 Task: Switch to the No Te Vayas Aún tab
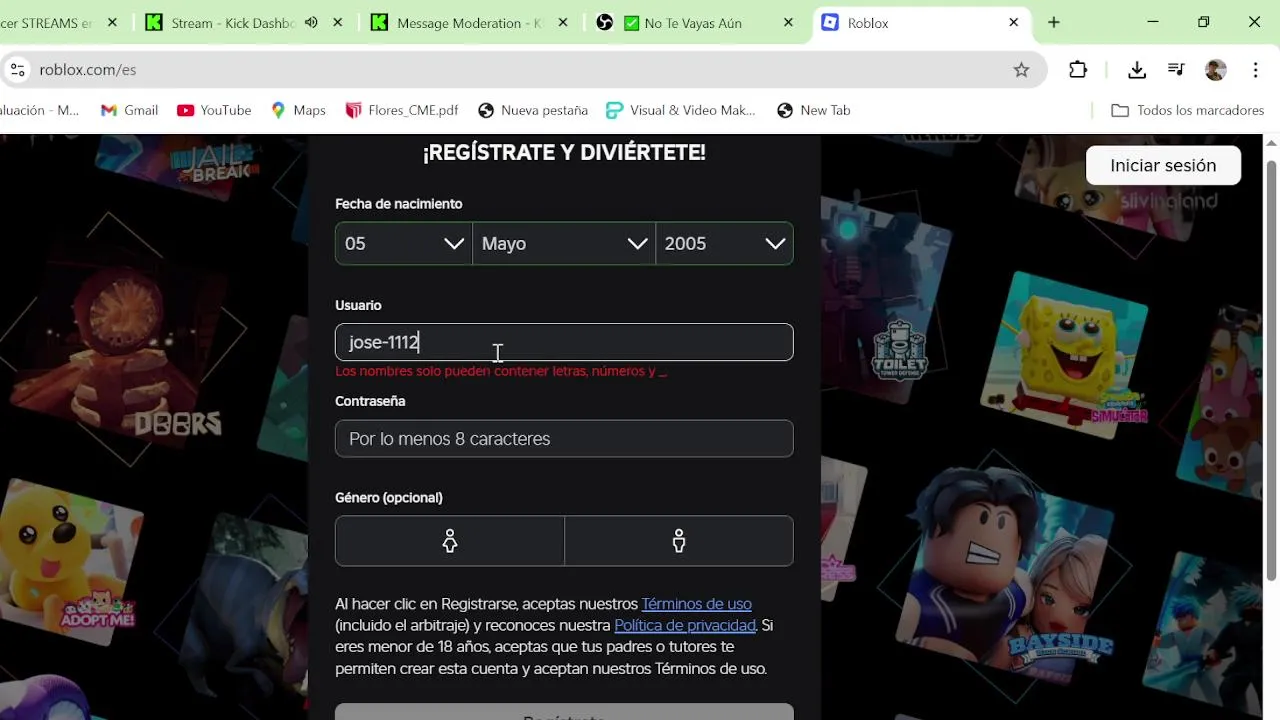pos(693,22)
